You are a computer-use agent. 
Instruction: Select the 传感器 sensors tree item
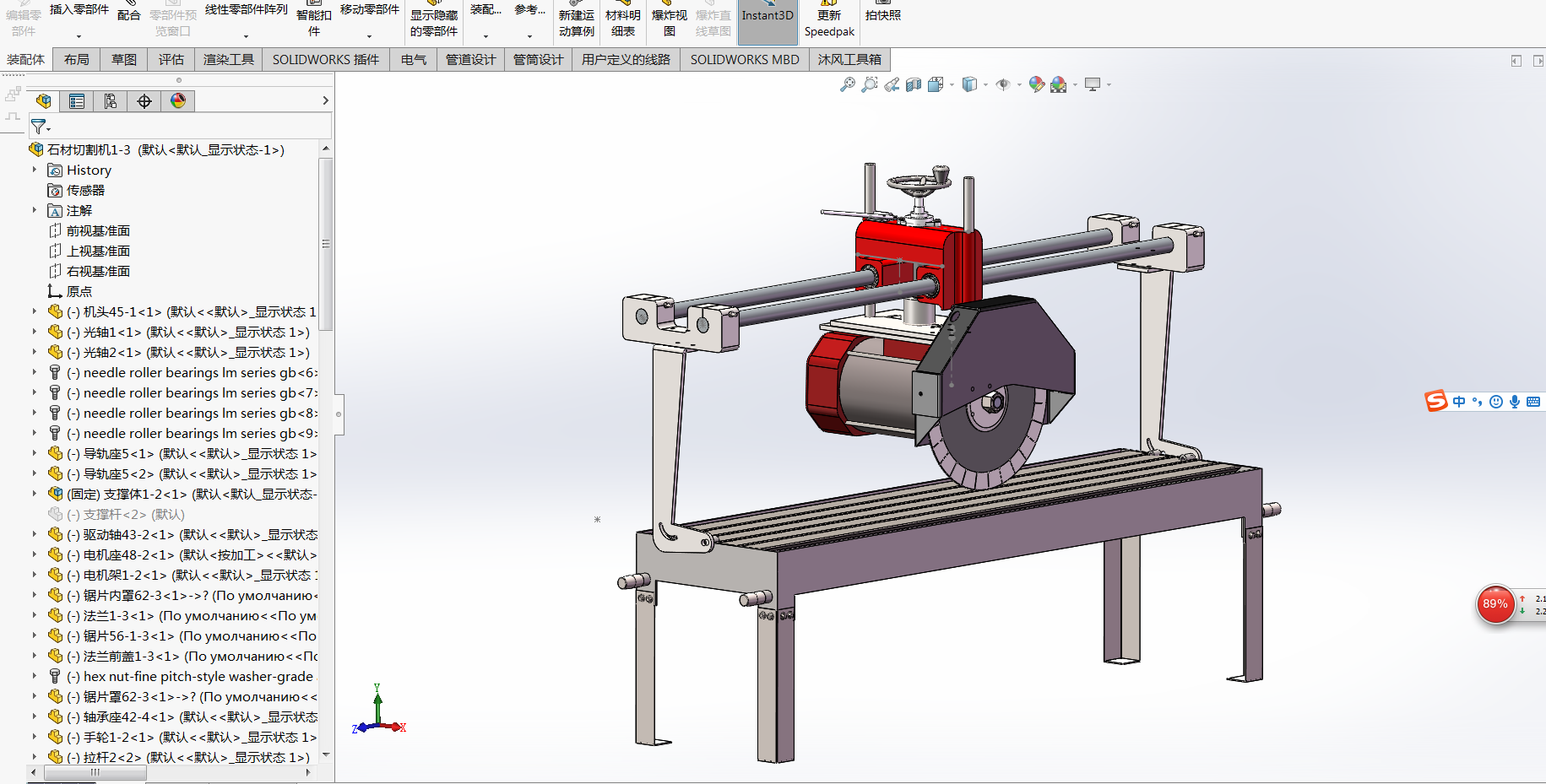click(x=77, y=190)
